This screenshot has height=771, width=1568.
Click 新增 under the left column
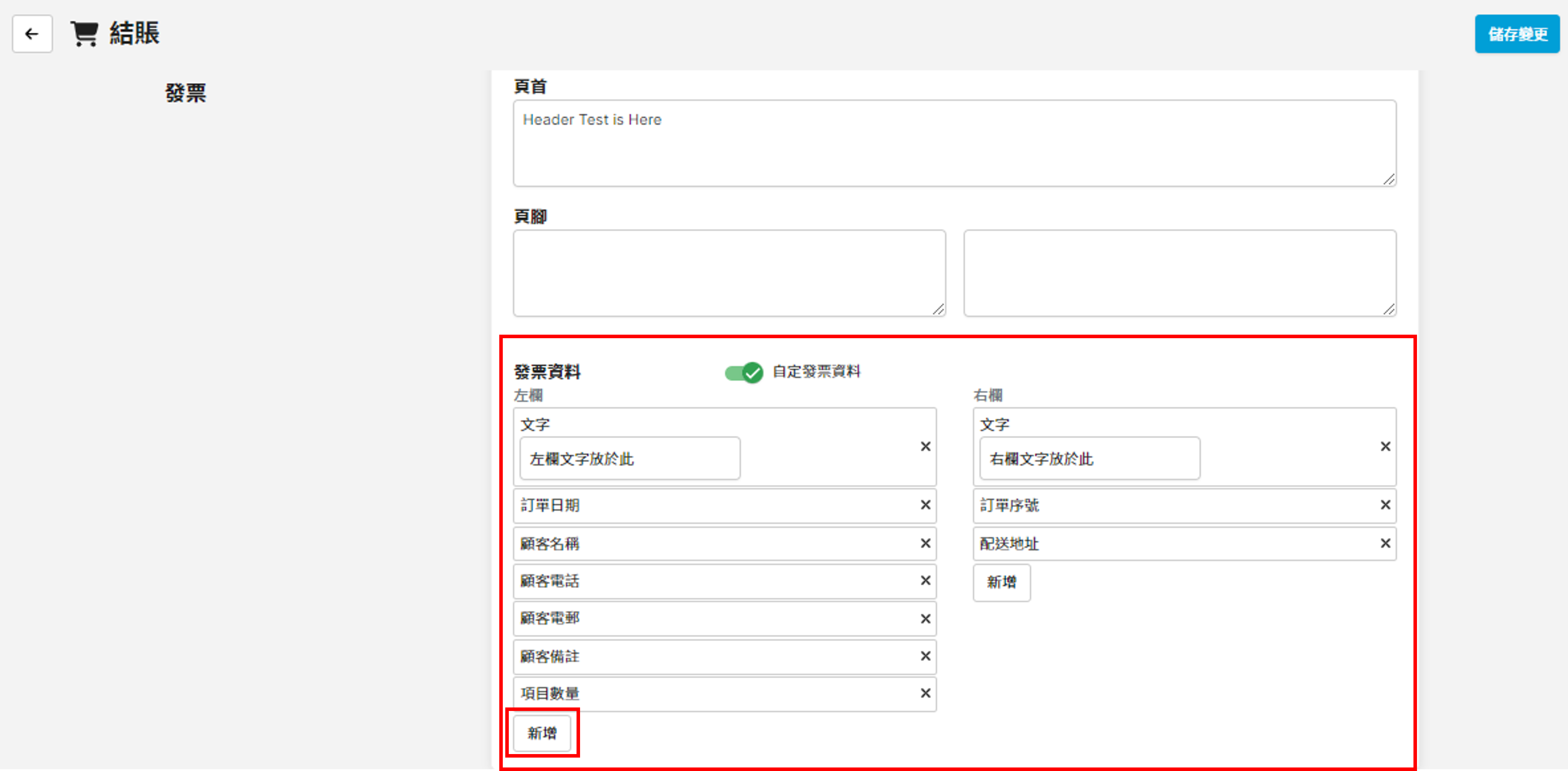pos(542,733)
